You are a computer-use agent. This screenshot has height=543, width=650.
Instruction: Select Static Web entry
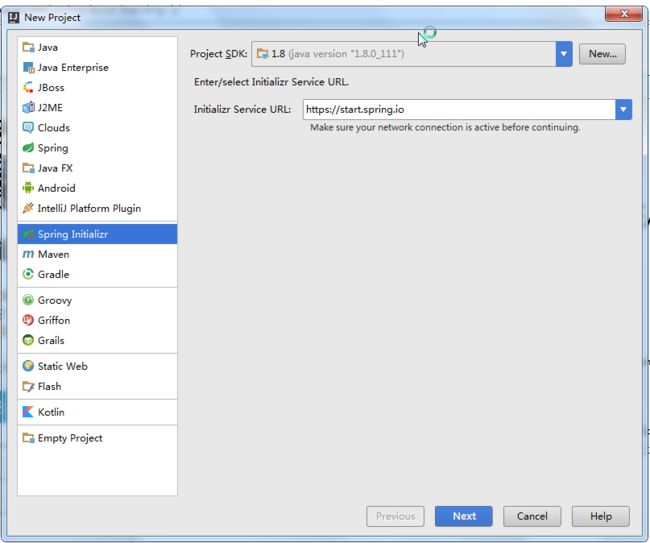(97, 366)
